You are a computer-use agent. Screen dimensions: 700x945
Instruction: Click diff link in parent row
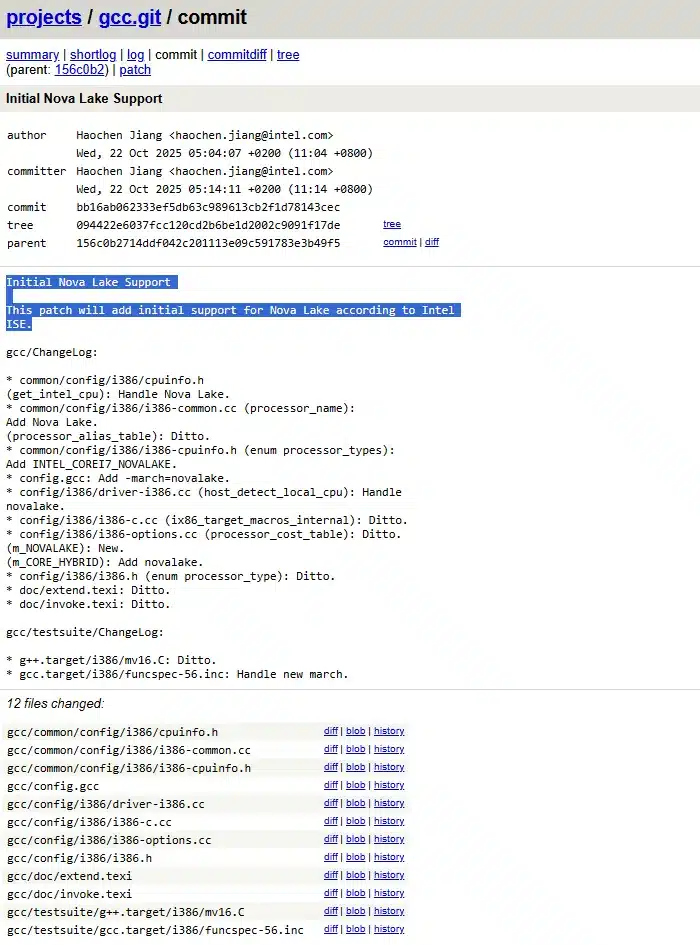431,242
